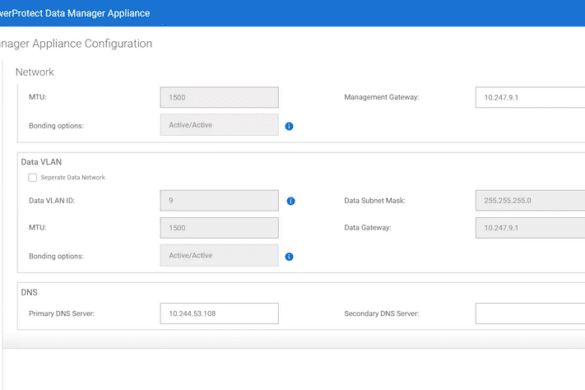Open the Network Bonding options Active/Active field
This screenshot has width=585, height=390.
coord(219,125)
